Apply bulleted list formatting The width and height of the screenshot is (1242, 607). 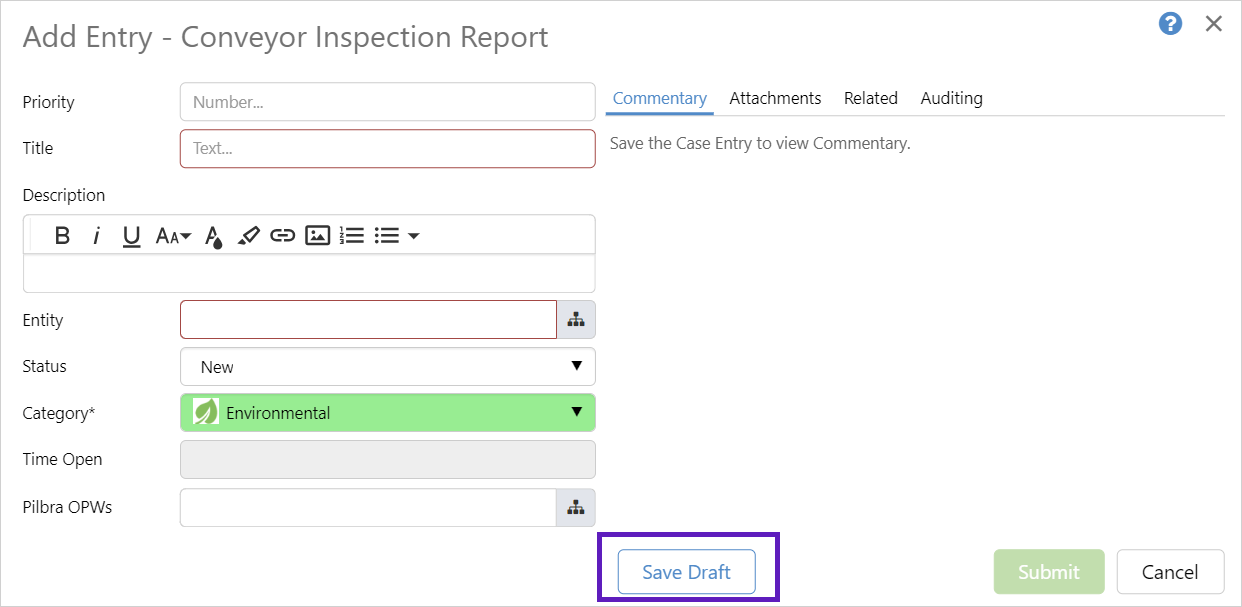(x=386, y=236)
